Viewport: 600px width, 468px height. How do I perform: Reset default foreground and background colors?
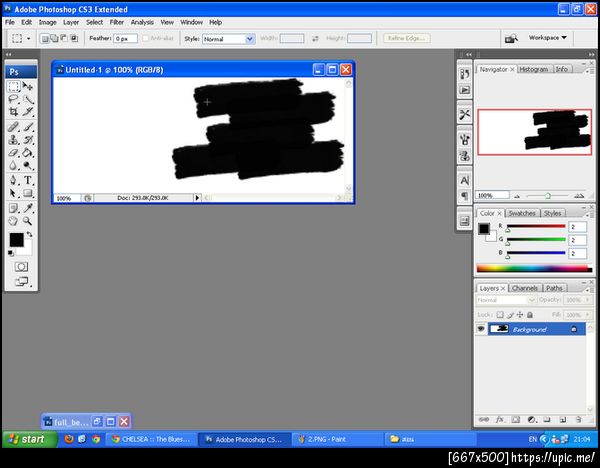point(11,253)
